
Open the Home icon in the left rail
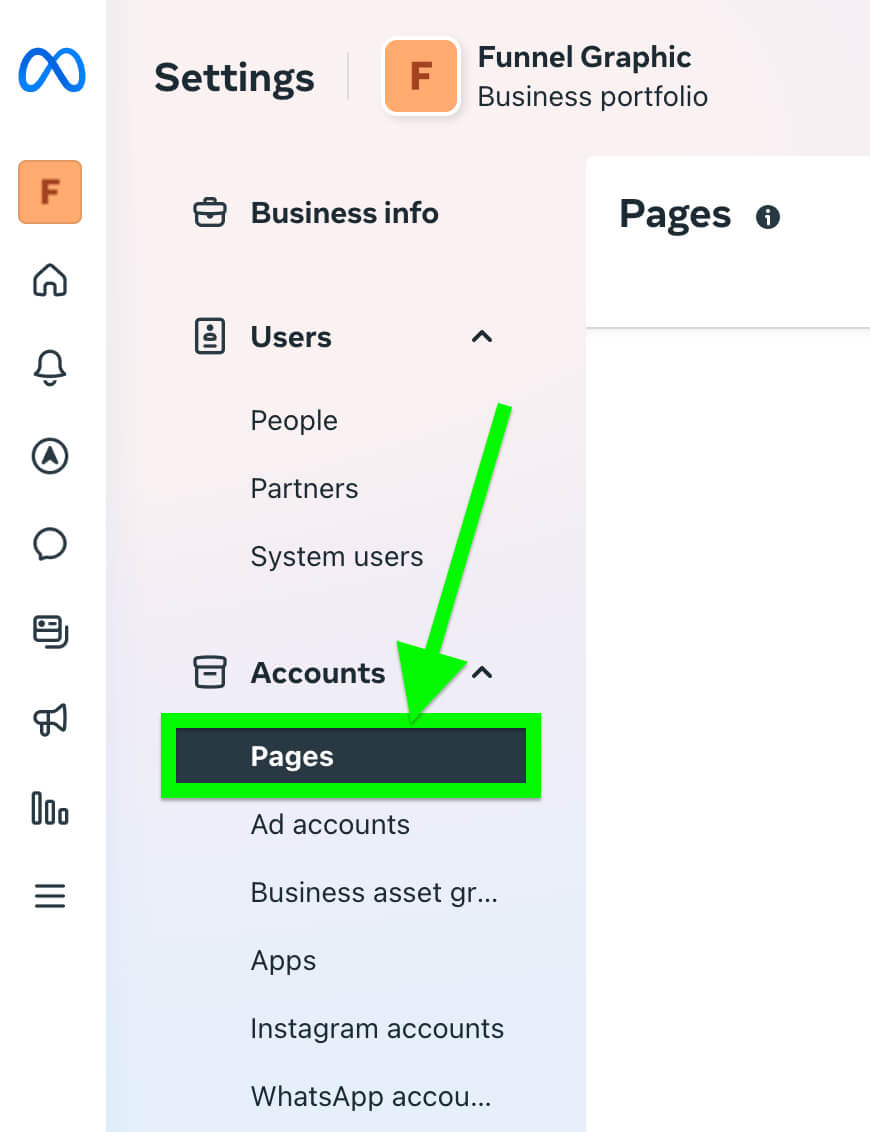[48, 281]
